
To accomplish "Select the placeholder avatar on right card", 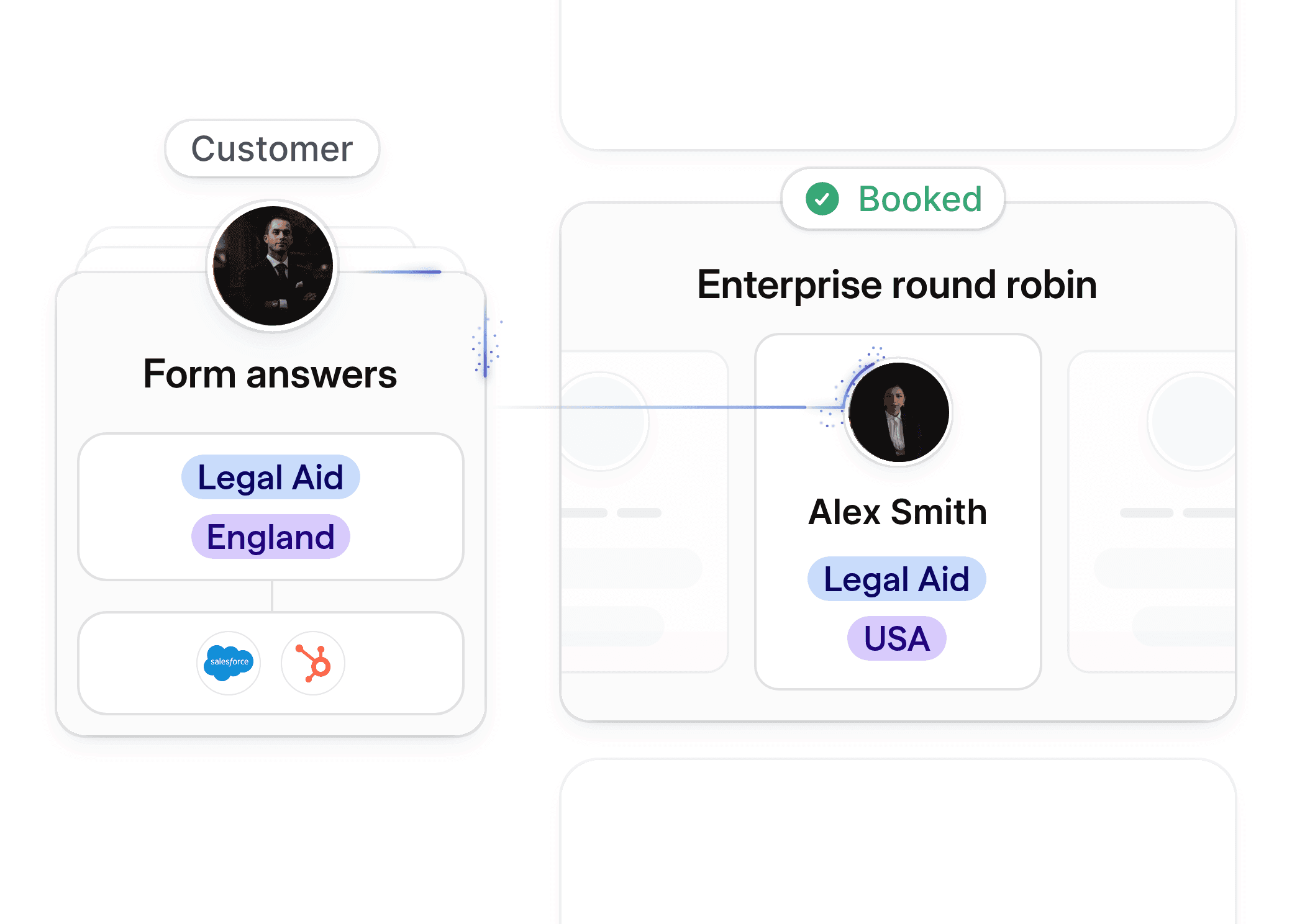I will coord(1193,421).
